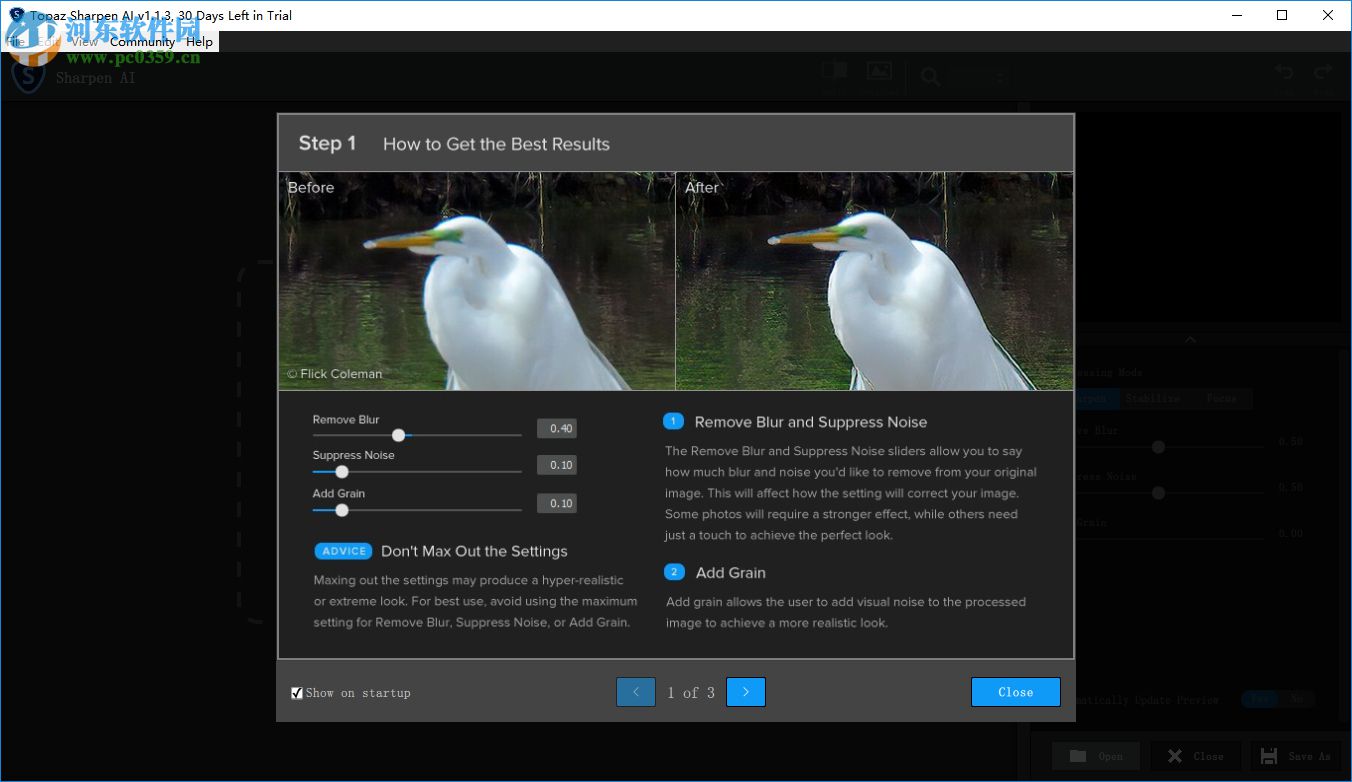Viewport: 1352px width, 782px height.
Task: Click the folder Open icon
Action: pos(1078,756)
